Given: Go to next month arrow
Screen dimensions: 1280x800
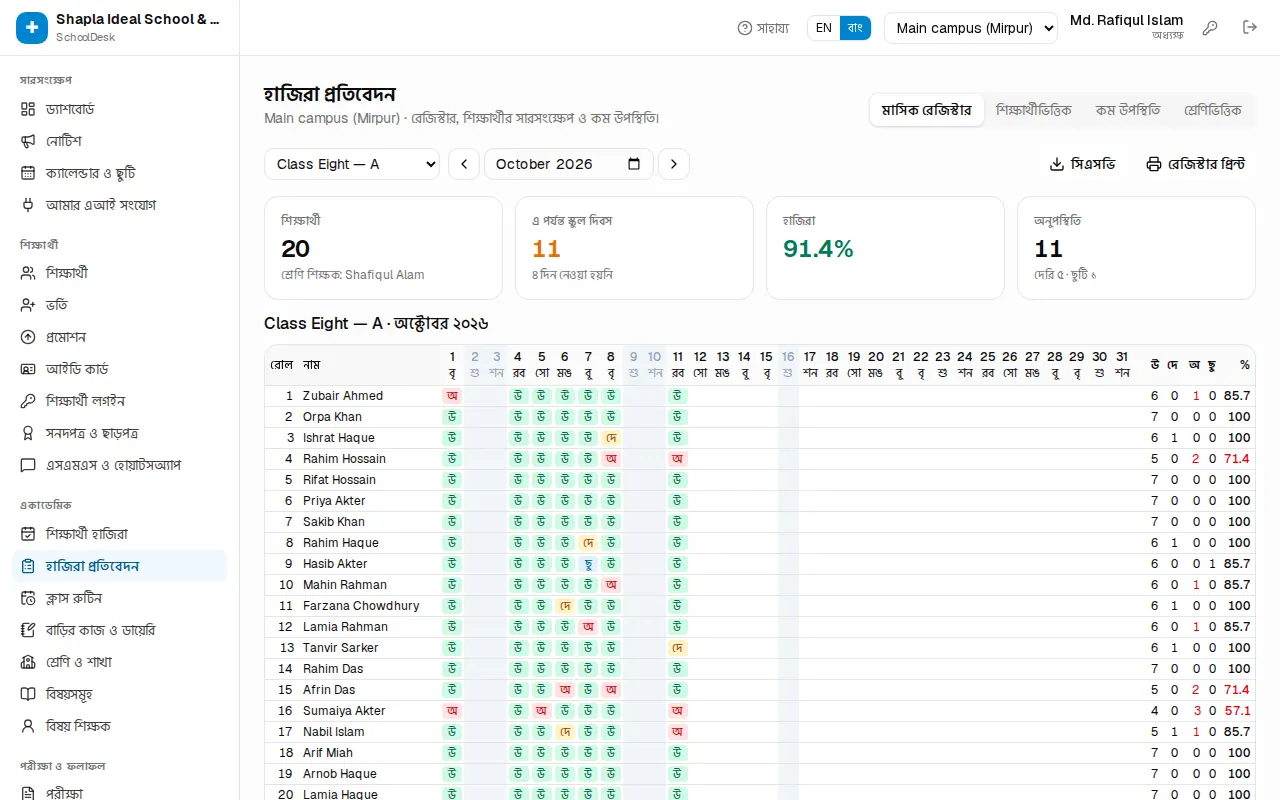Looking at the screenshot, I should coord(674,164).
